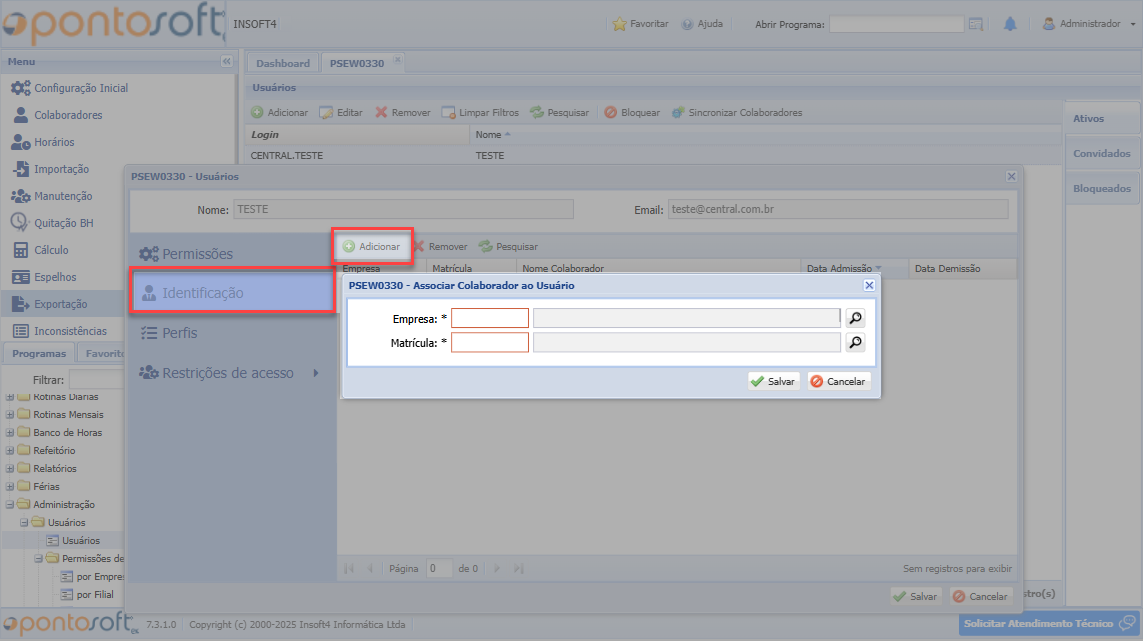Click the Matrícula search magnifier icon
This screenshot has height=641, width=1143.
[x=855, y=342]
